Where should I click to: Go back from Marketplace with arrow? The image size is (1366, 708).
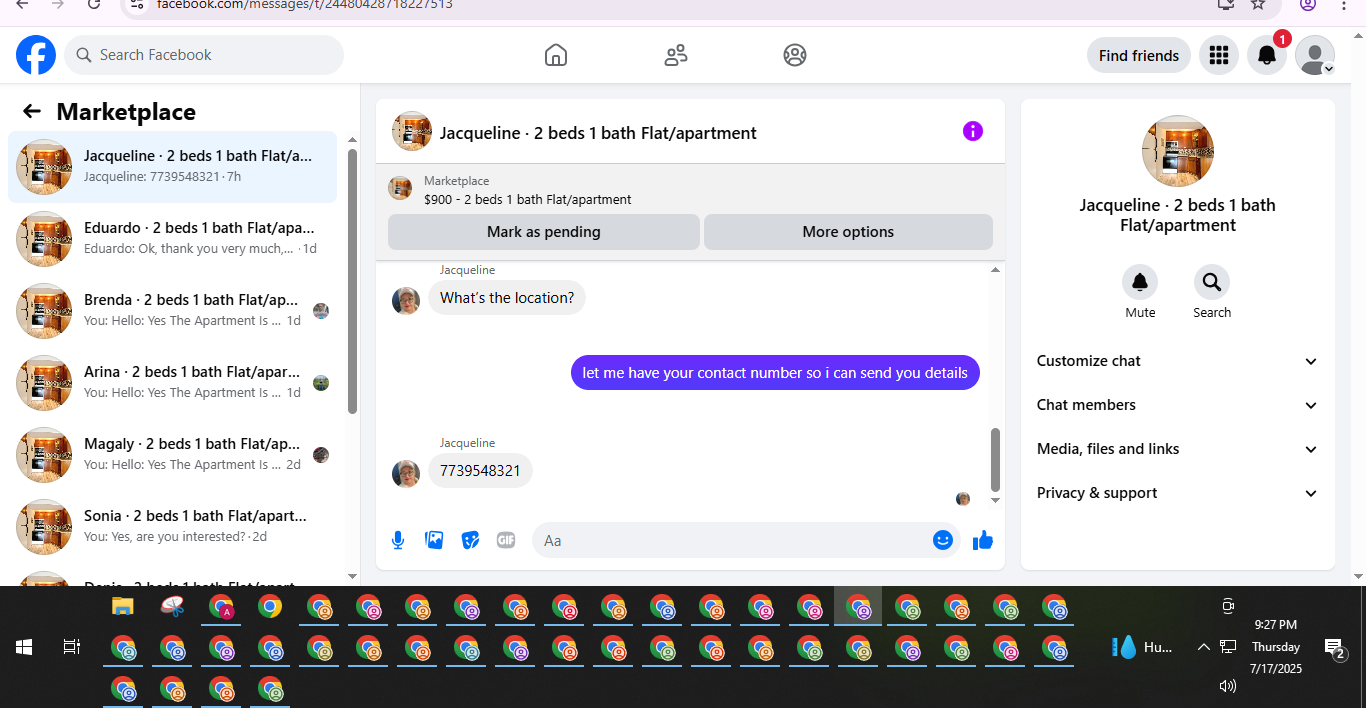[32, 112]
